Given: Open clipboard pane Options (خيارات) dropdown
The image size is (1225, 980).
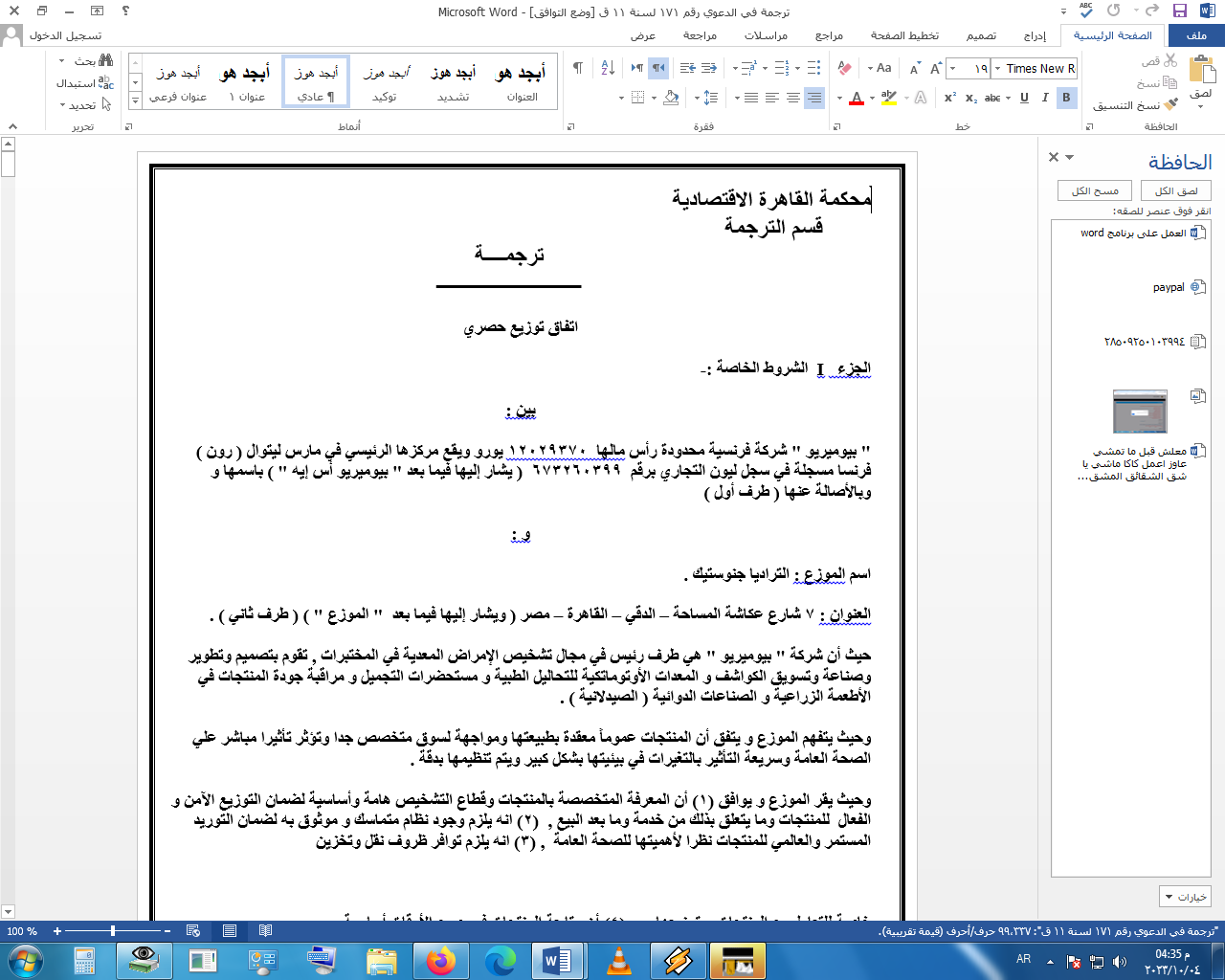Looking at the screenshot, I should tap(1185, 897).
